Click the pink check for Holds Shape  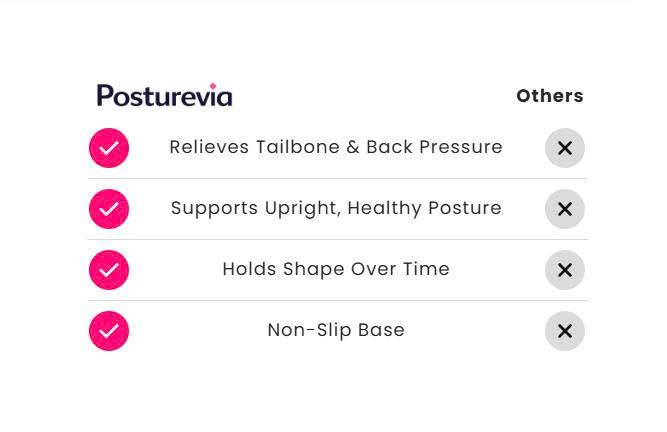pyautogui.click(x=109, y=270)
